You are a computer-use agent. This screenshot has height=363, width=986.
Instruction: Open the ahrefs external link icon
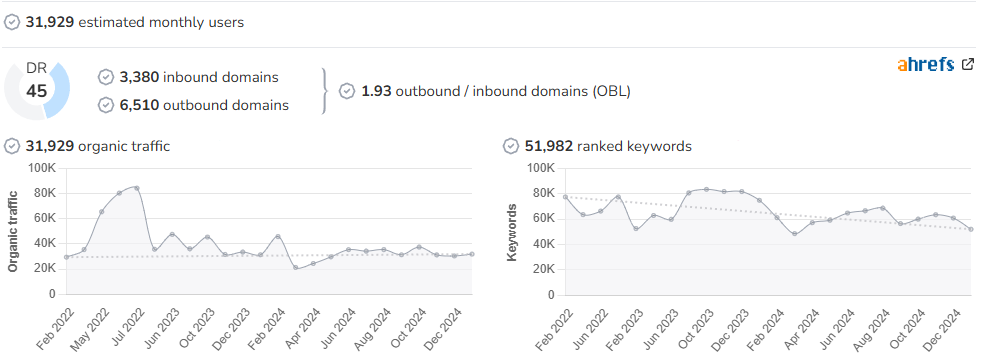coord(968,64)
